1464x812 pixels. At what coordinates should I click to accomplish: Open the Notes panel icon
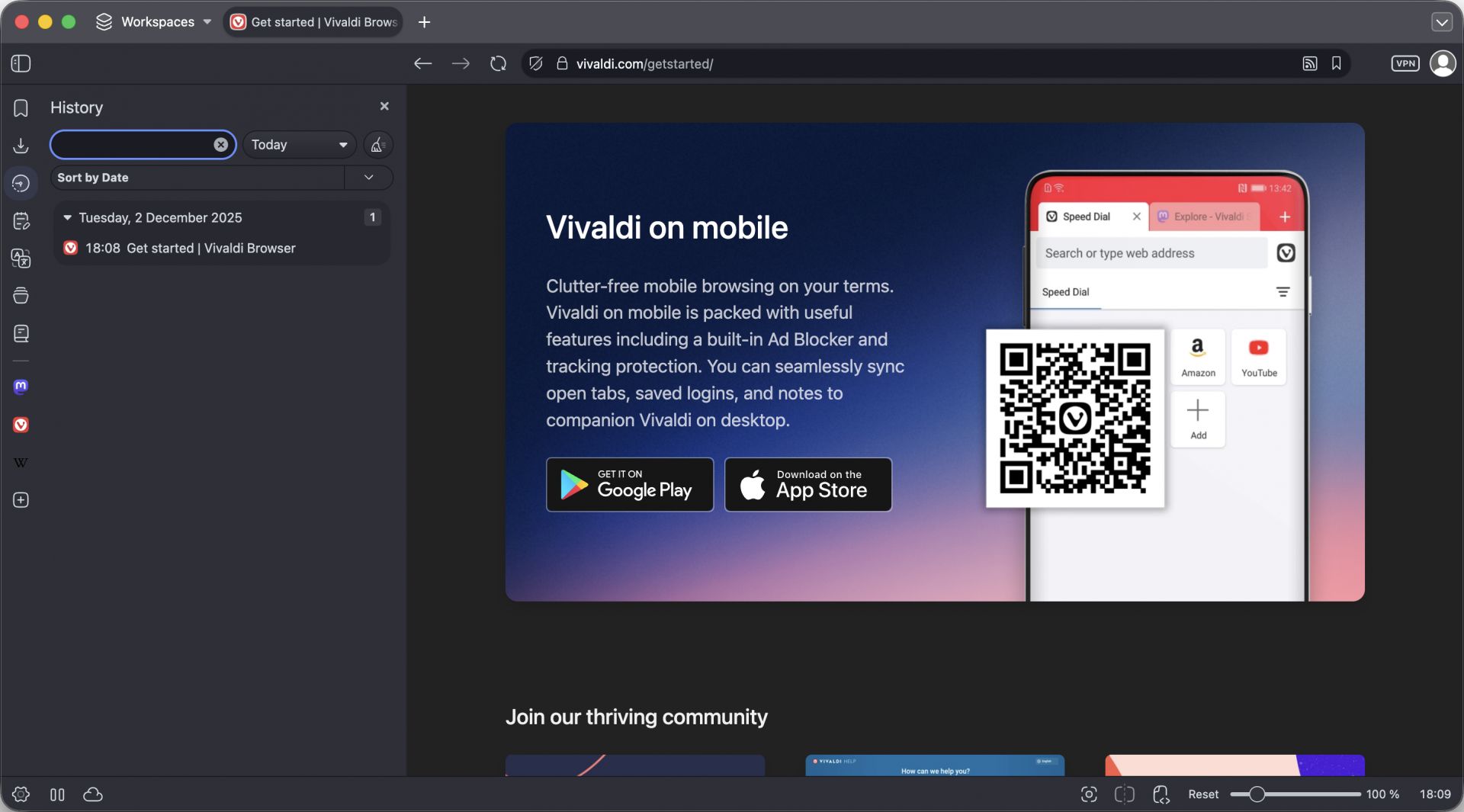(21, 221)
